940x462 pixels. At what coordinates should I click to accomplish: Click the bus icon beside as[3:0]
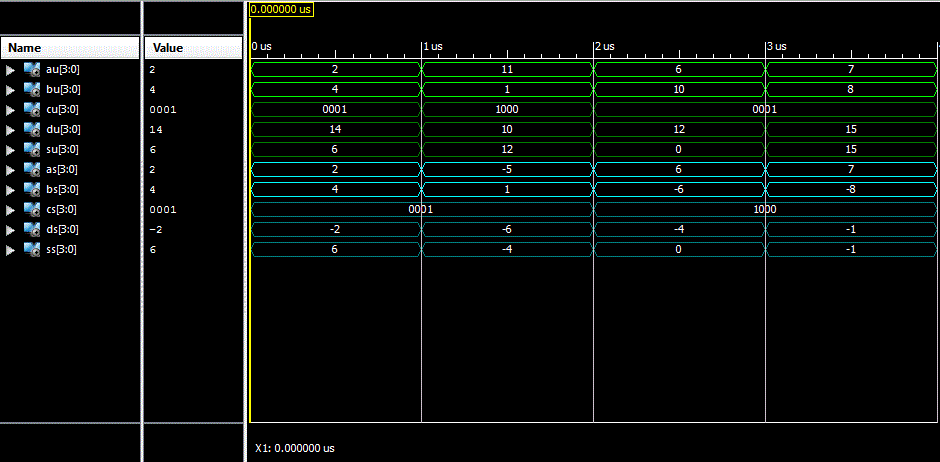[31, 170]
